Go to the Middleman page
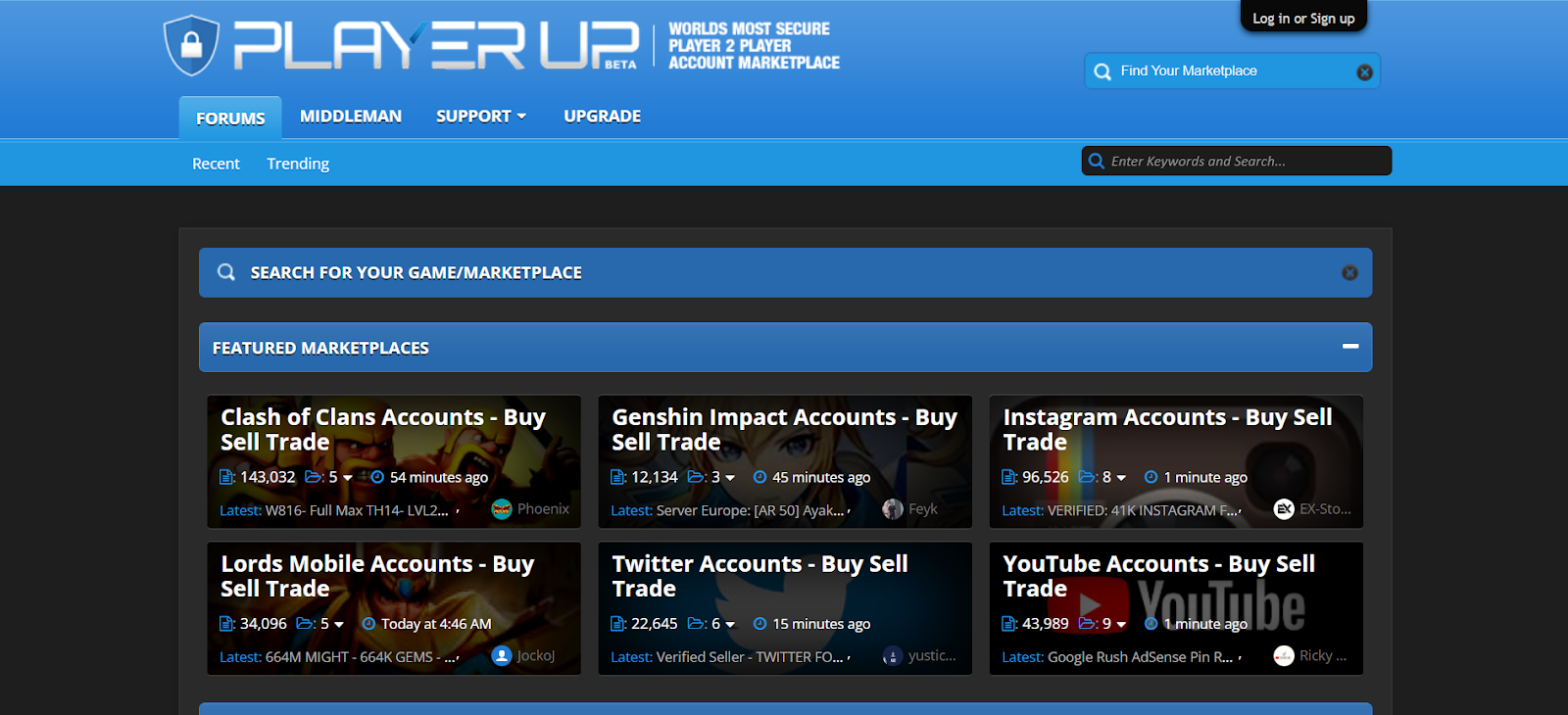The image size is (1568, 715). 351,117
